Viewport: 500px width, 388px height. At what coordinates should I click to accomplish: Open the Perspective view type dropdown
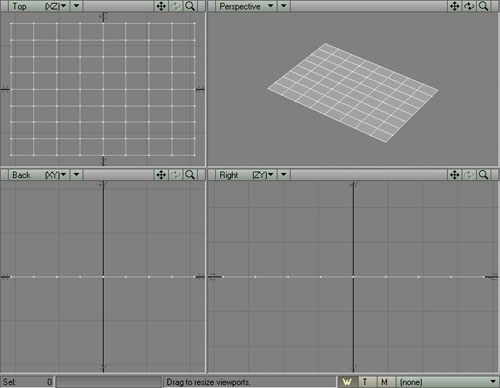click(x=246, y=6)
